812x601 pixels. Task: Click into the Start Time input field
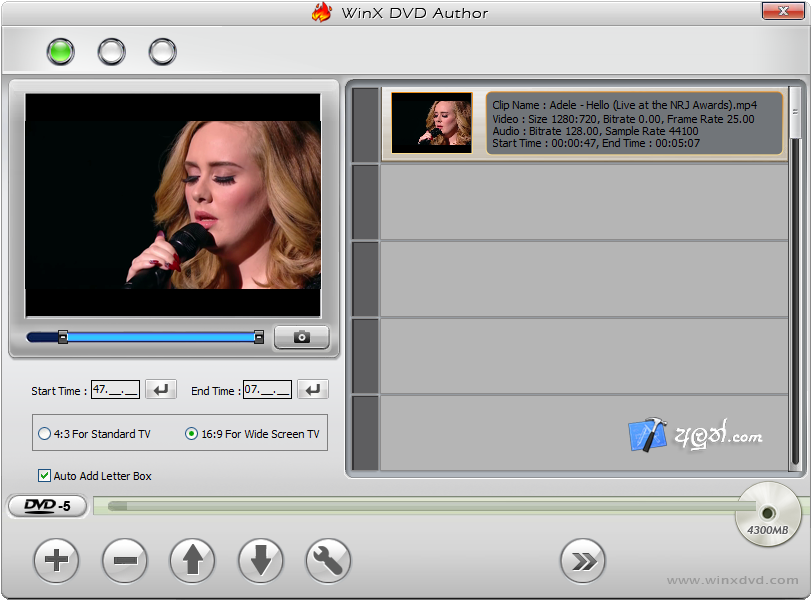[x=115, y=389]
